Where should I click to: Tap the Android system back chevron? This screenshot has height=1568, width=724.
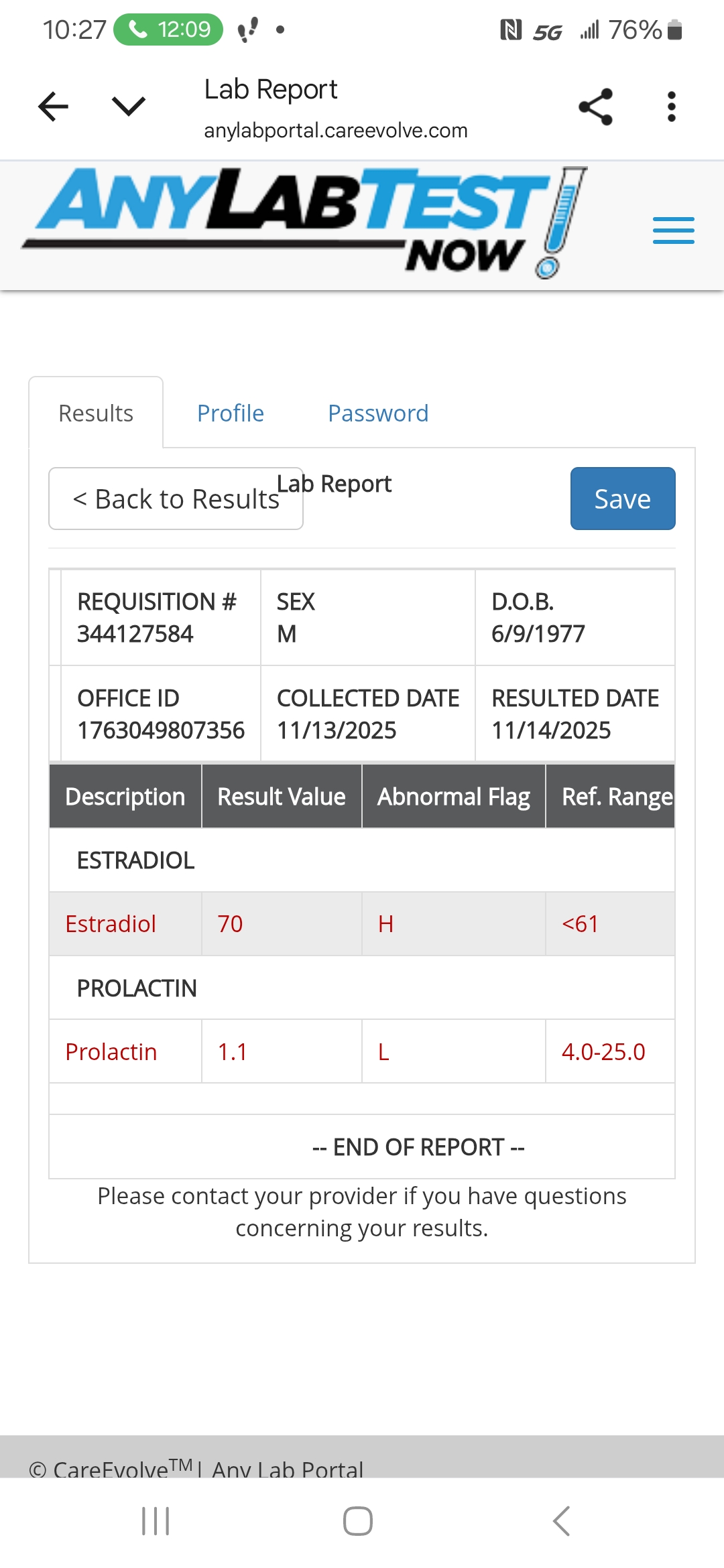click(x=562, y=1521)
